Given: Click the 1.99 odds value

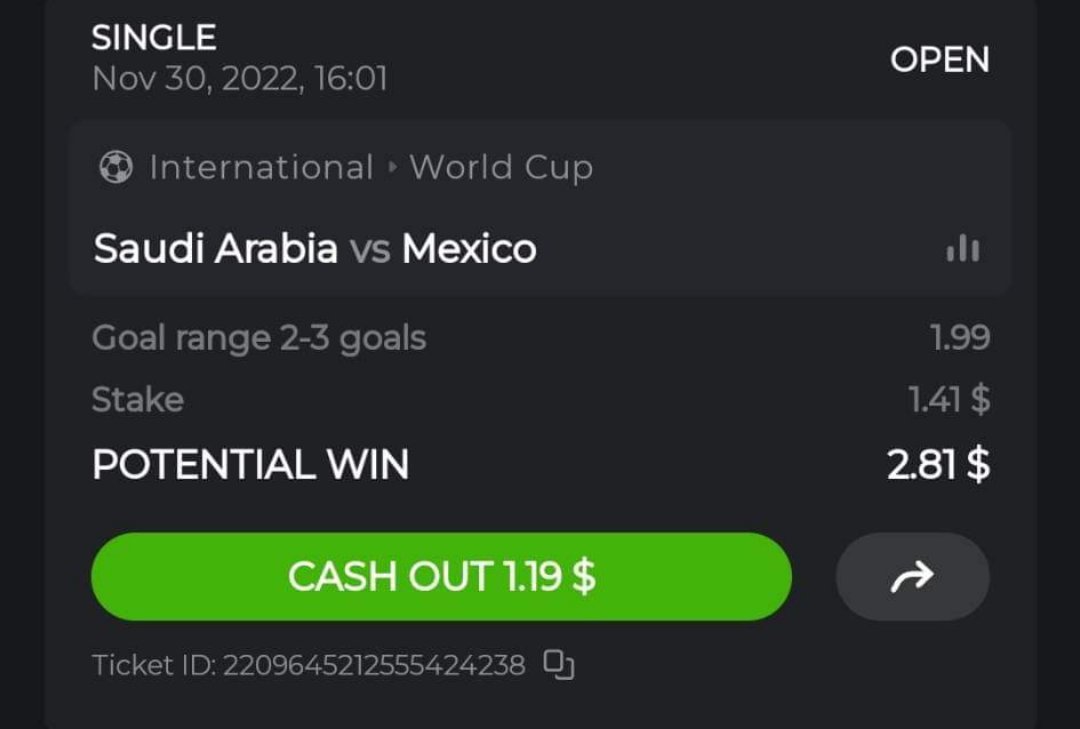Looking at the screenshot, I should click(960, 338).
